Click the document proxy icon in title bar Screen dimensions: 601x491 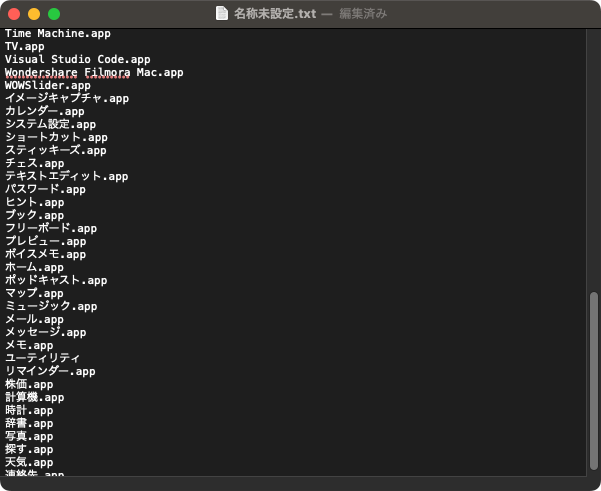click(222, 14)
